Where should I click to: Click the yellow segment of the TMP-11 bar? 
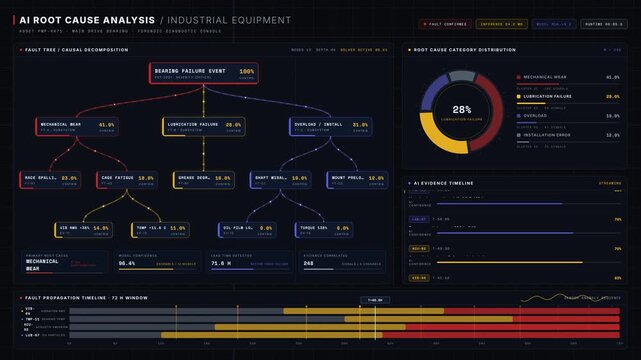[428, 319]
